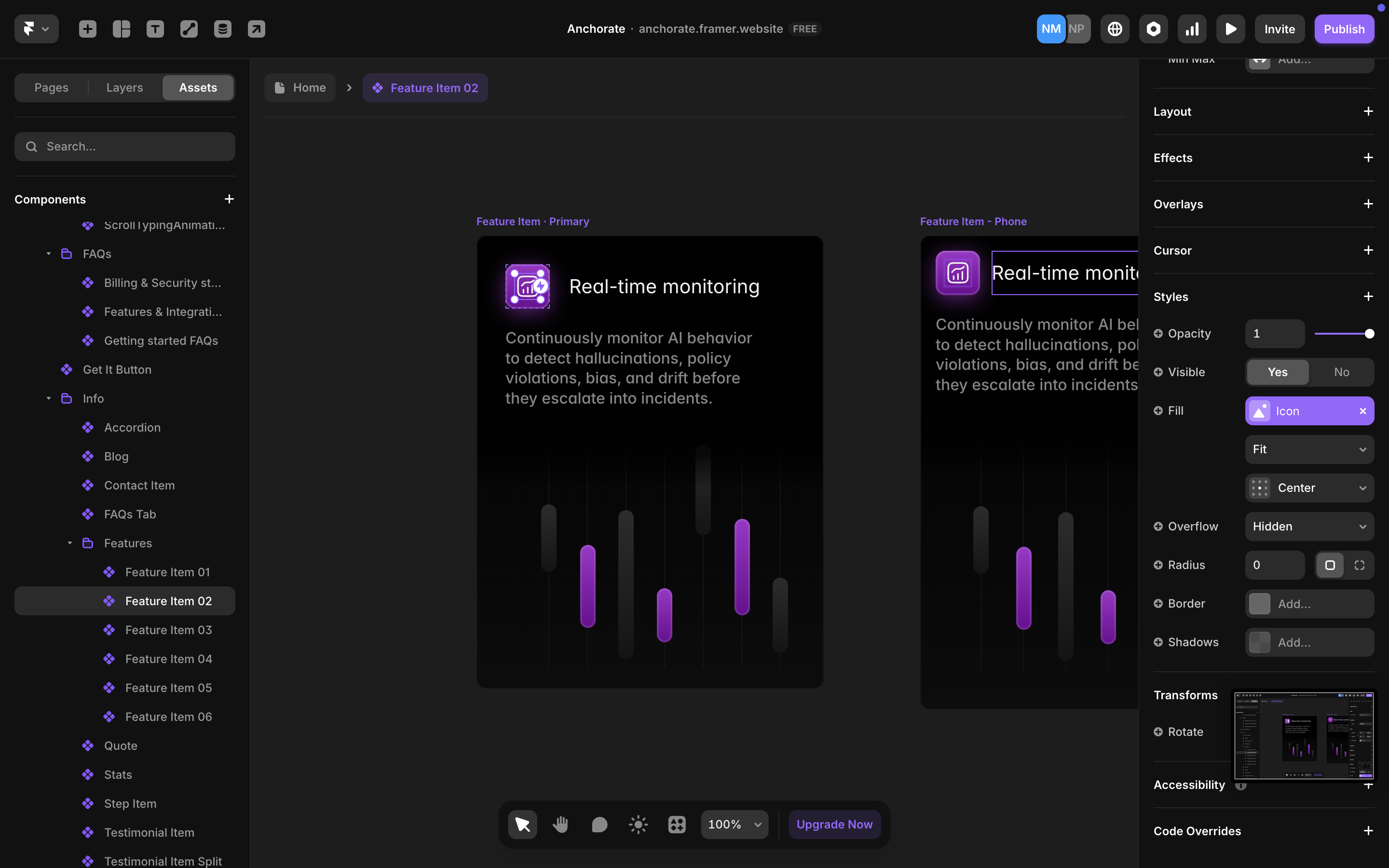Open the CMS database icon
Viewport: 1389px width, 868px height.
coord(223,29)
